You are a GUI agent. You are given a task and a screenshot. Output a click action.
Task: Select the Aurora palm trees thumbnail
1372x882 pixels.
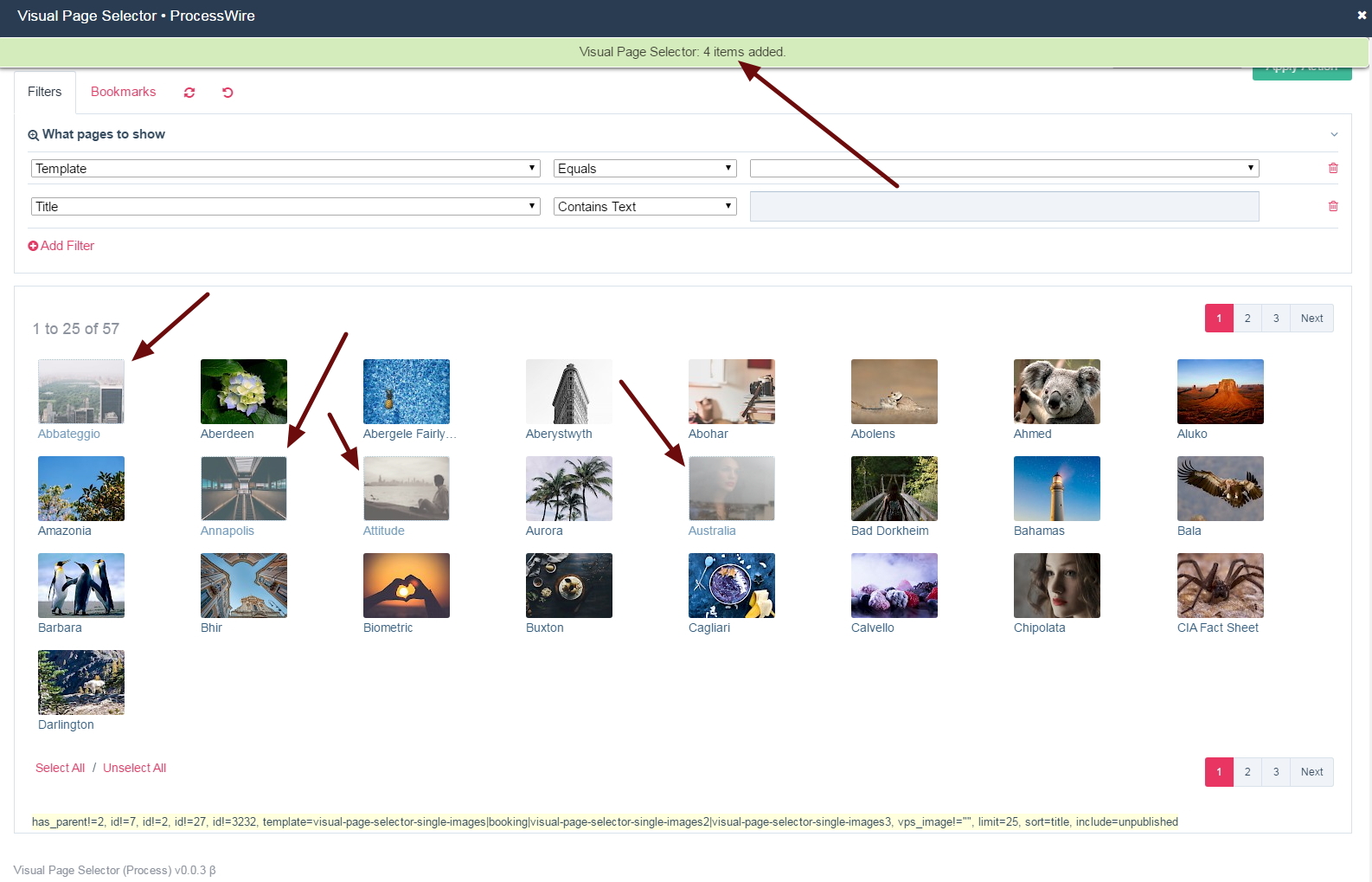click(569, 488)
